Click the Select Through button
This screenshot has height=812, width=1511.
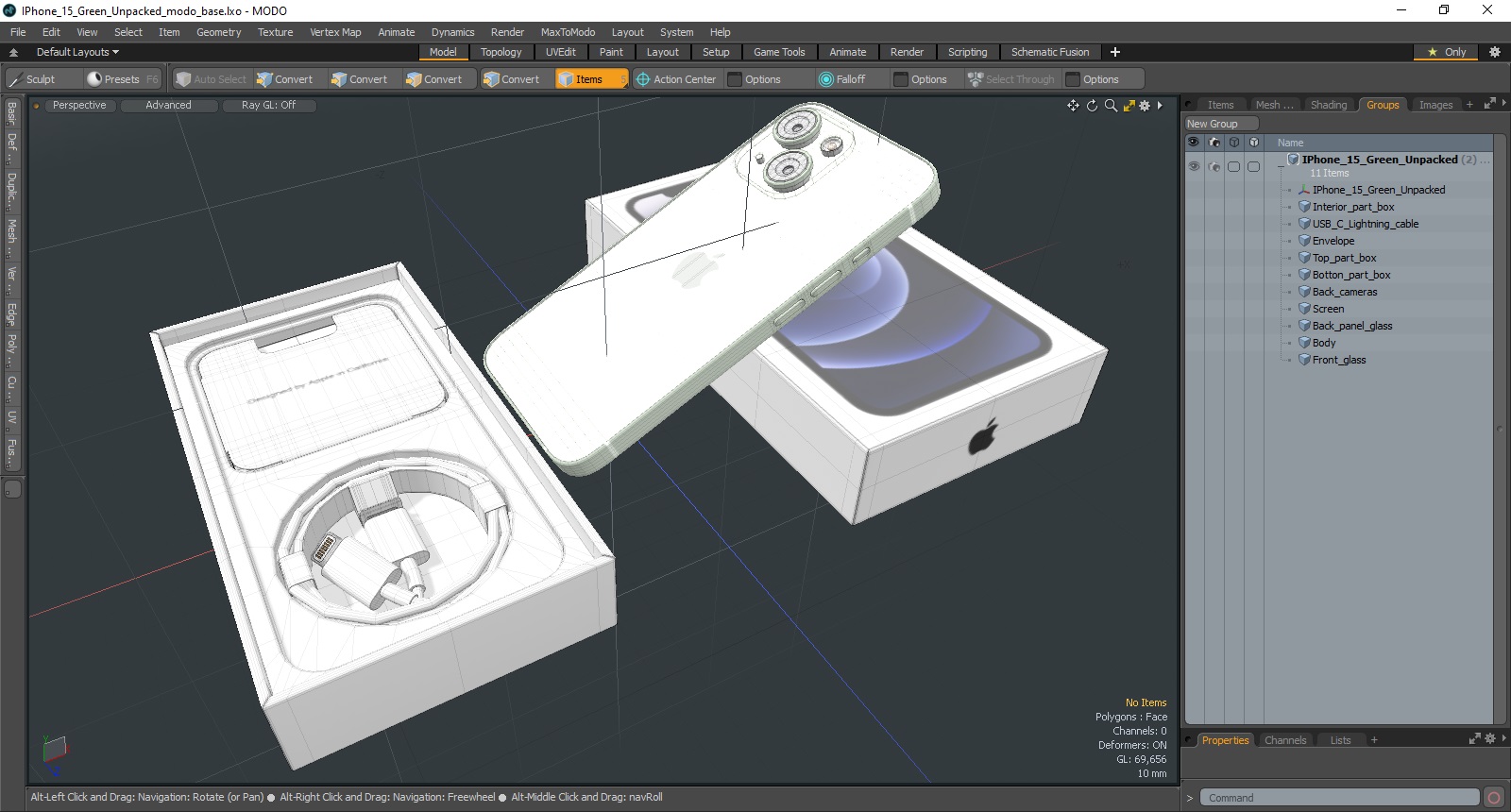pyautogui.click(x=1010, y=79)
